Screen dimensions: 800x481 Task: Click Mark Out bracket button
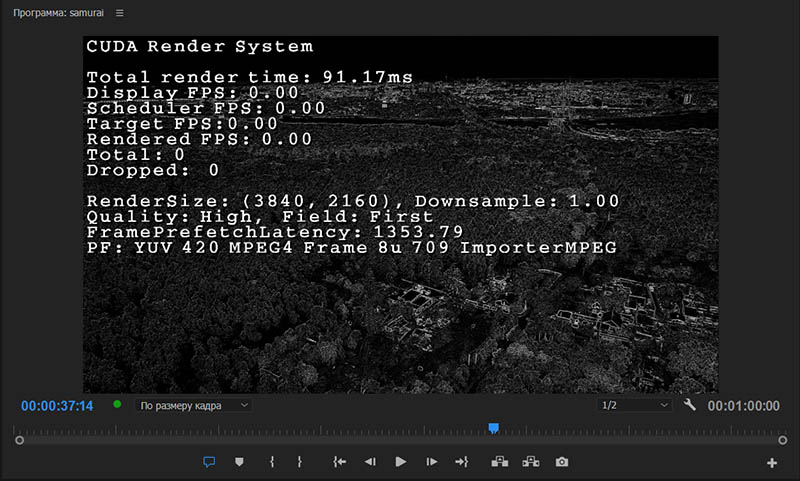click(x=299, y=462)
